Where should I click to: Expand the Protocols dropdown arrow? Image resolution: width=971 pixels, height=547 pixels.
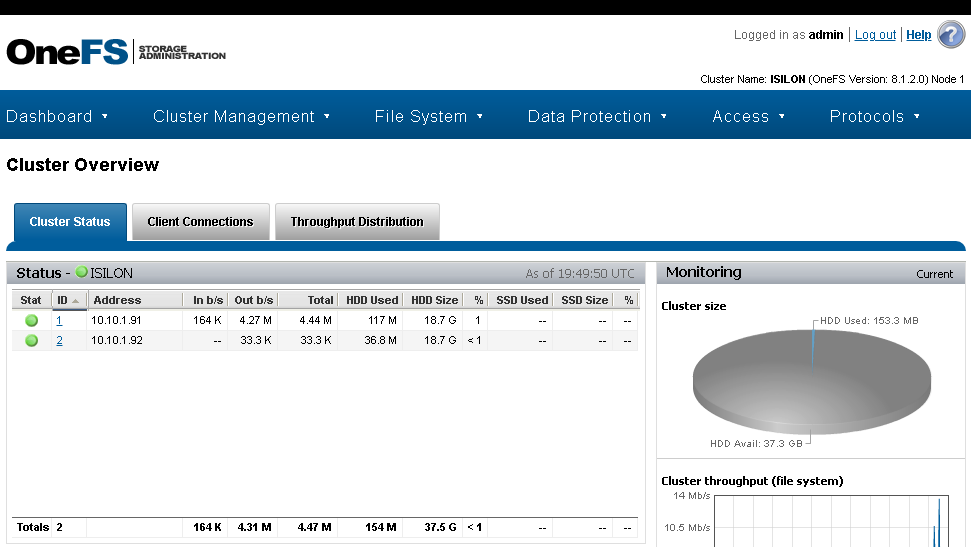pos(917,116)
